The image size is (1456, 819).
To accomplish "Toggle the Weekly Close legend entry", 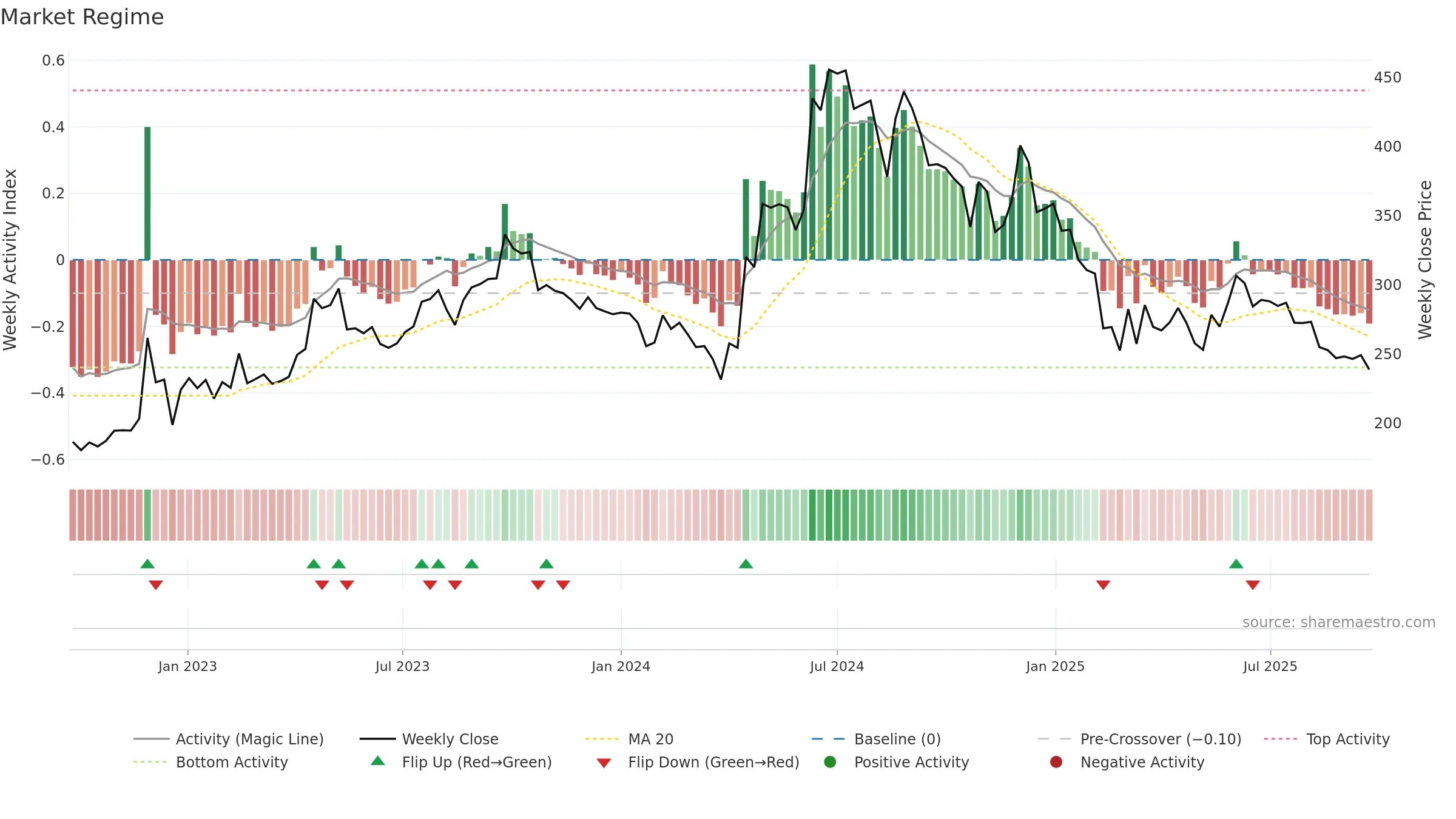I will point(429,739).
